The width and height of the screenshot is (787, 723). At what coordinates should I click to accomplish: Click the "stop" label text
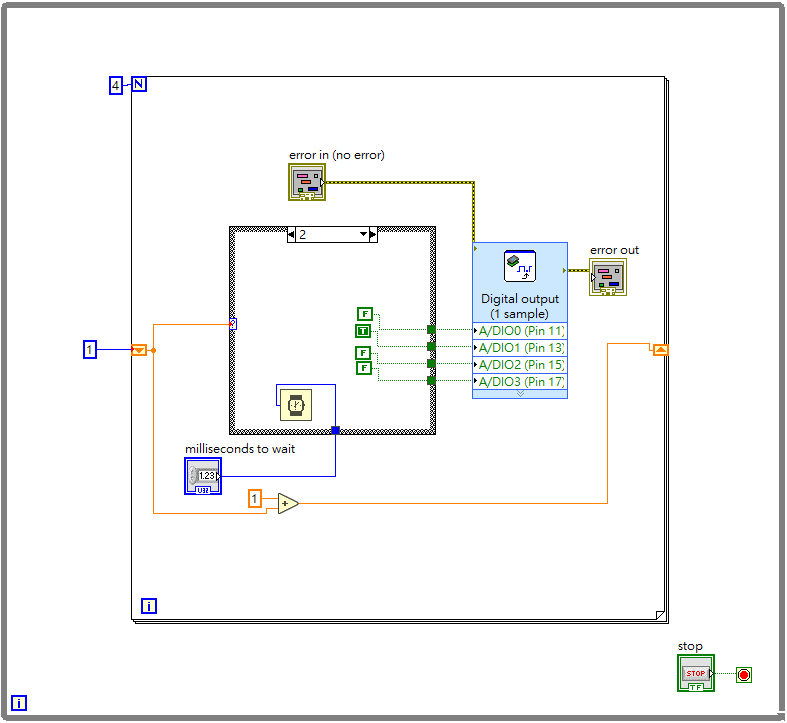coord(690,647)
